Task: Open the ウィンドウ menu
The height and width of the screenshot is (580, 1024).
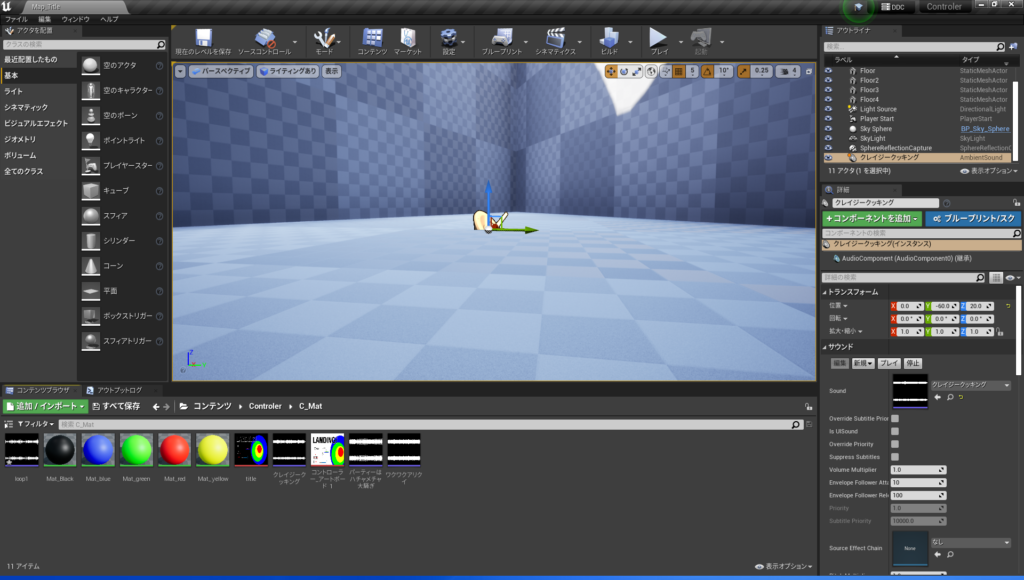Action: tap(76, 19)
